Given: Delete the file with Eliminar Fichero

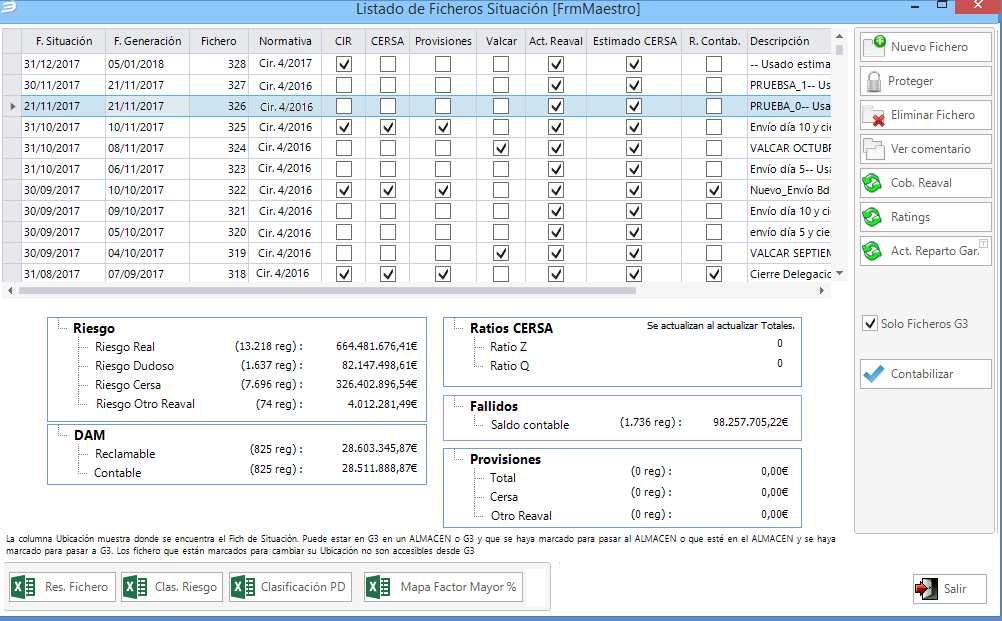Looking at the screenshot, I should [x=925, y=115].
